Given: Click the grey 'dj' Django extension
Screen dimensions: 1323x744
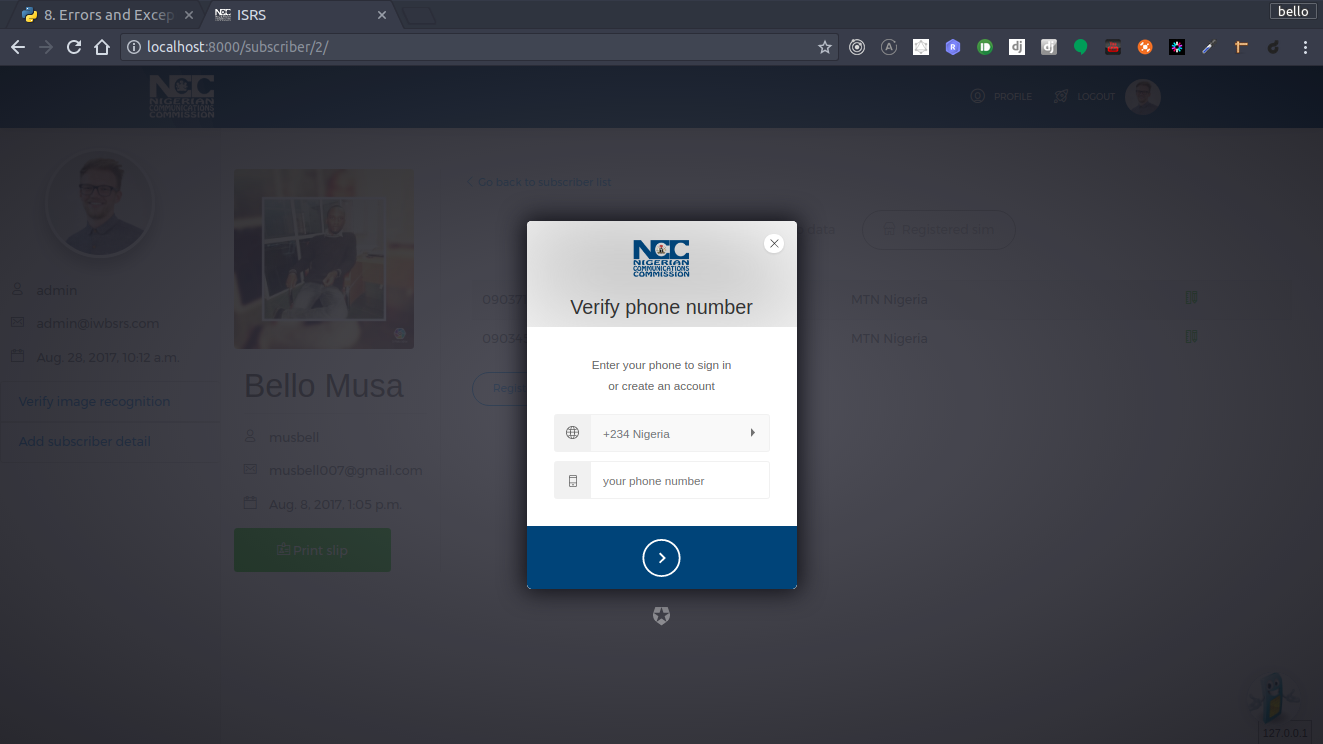Looking at the screenshot, I should 1049,47.
